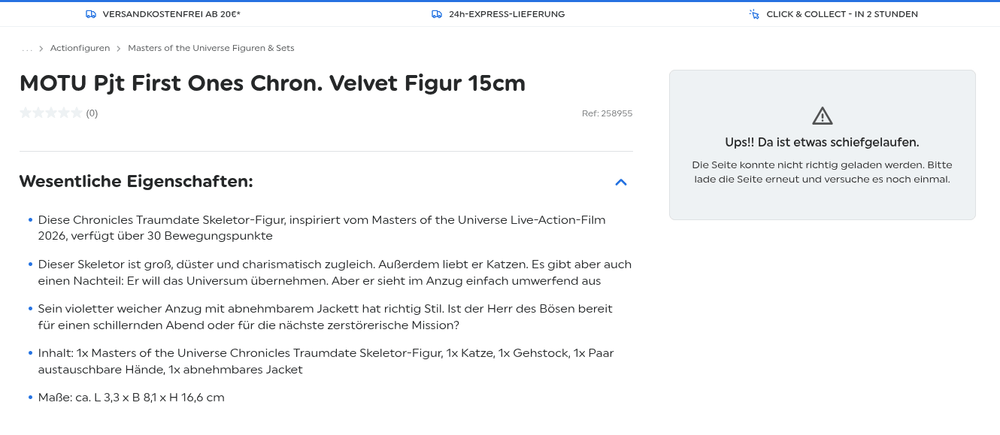Viewport: 1000px width, 435px height.
Task: Click the 'Ups!! Da ist etwas schiefgelaufen' message
Action: 823,142
